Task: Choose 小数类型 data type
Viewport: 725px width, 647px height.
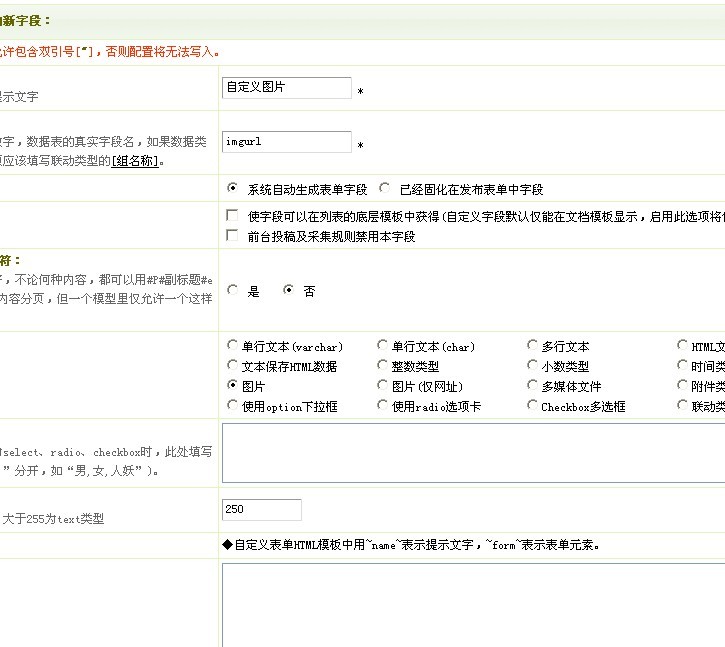Action: 532,365
